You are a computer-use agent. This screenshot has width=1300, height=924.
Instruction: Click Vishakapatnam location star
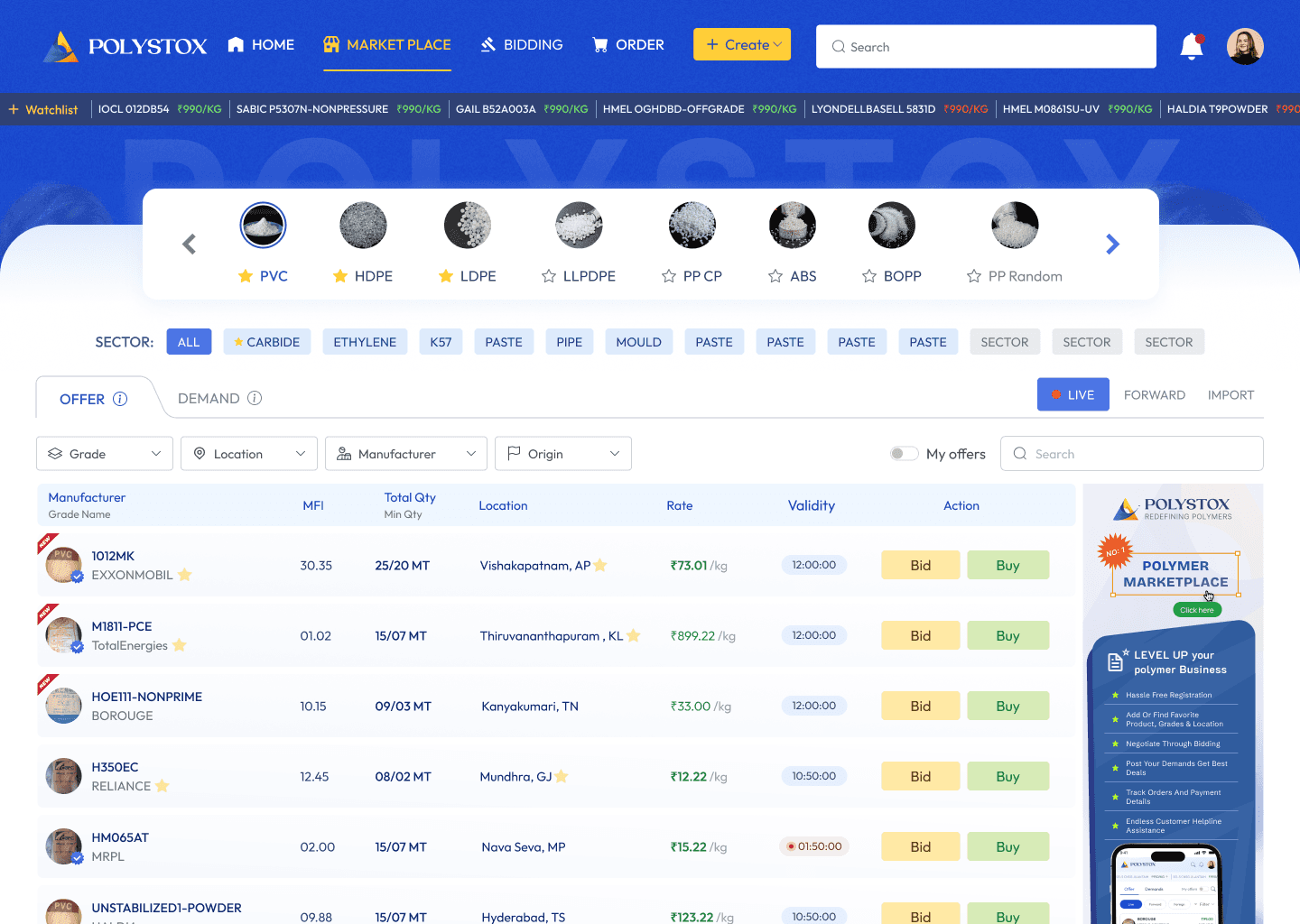point(600,566)
